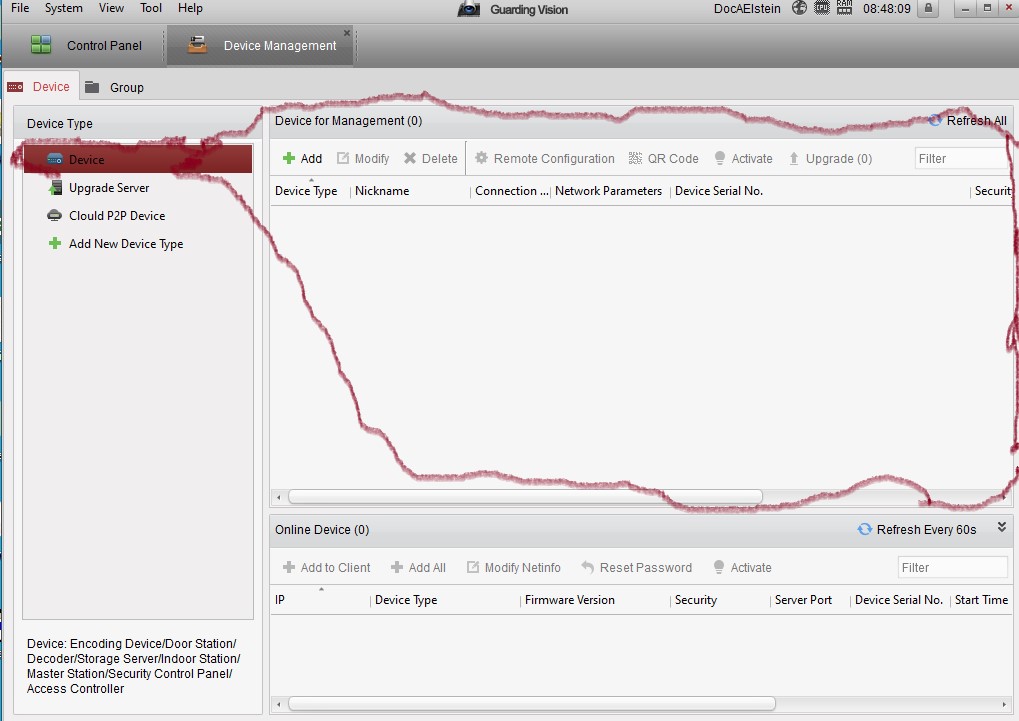Image resolution: width=1019 pixels, height=721 pixels.
Task: Sort by Start Time column
Action: (981, 600)
